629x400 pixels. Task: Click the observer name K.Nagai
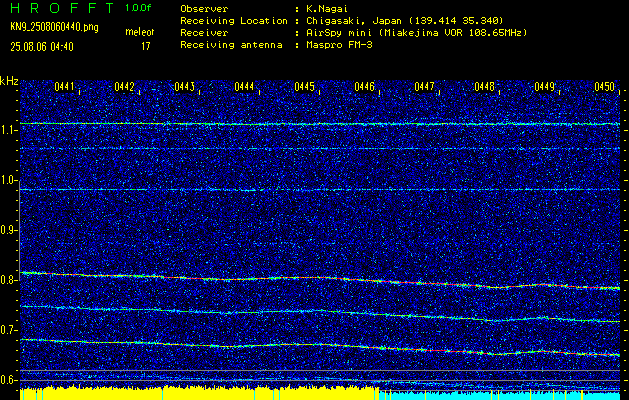326,9
